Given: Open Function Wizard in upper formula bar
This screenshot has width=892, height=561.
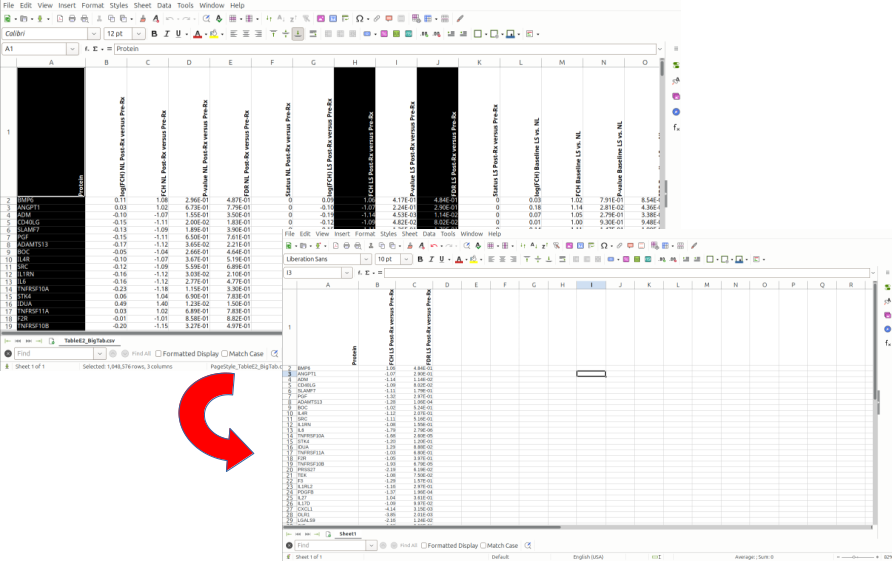Looking at the screenshot, I should click(x=88, y=49).
